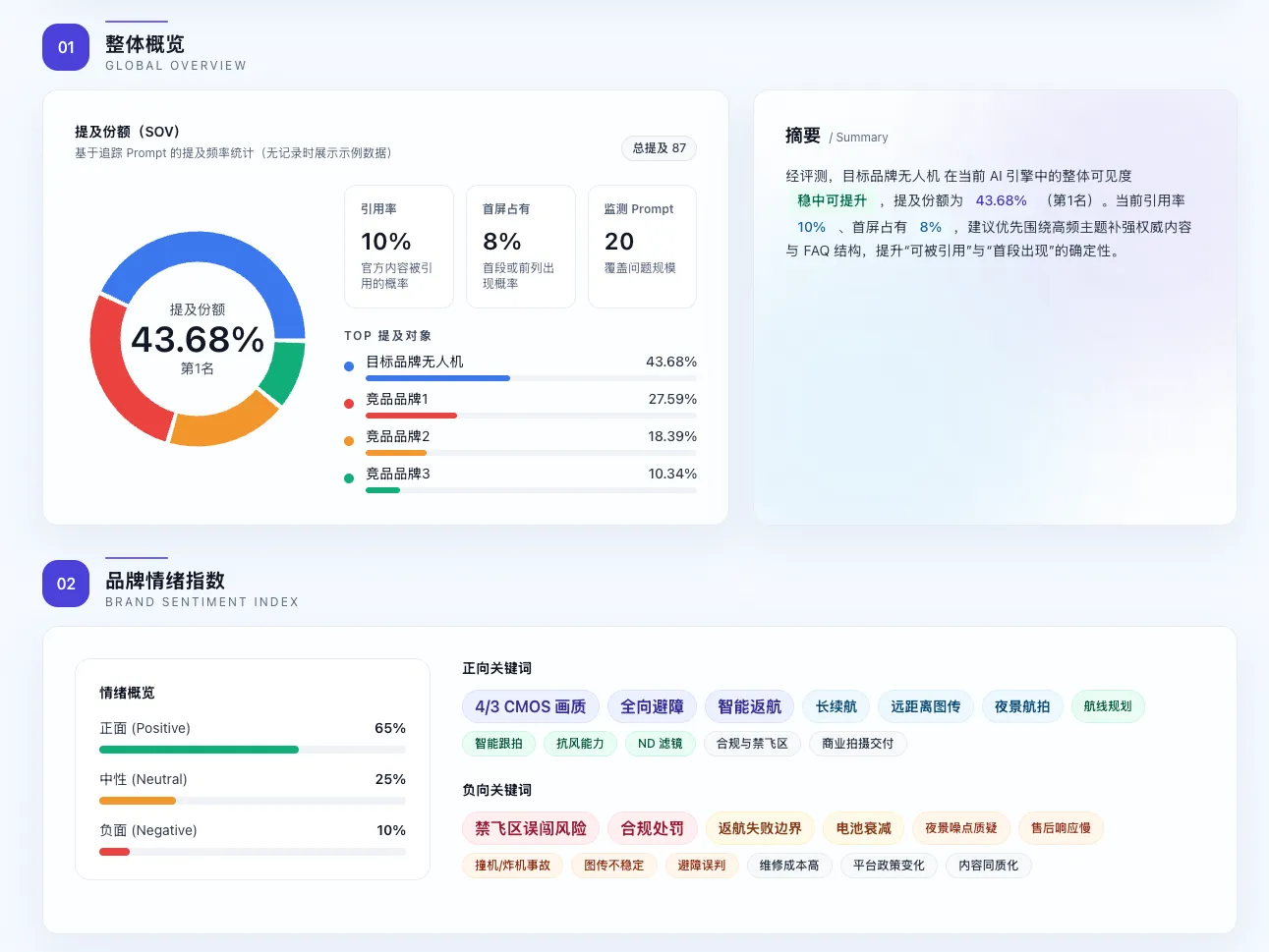The image size is (1269, 952).
Task: Click the 01 section number badge
Action: click(66, 47)
